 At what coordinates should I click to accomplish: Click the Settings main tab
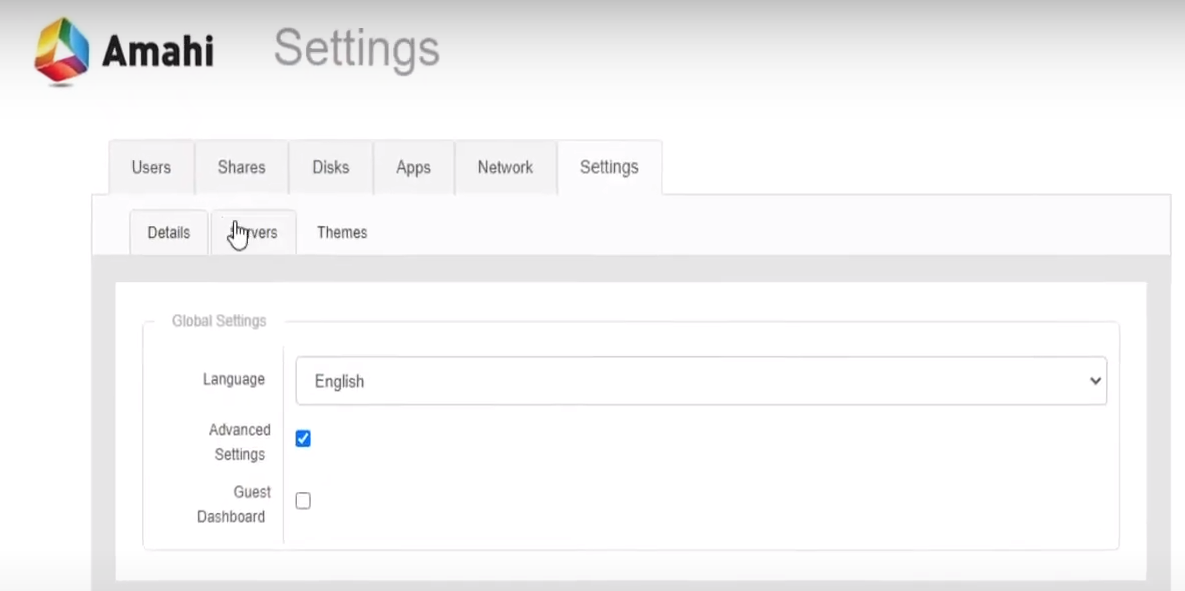[609, 168]
